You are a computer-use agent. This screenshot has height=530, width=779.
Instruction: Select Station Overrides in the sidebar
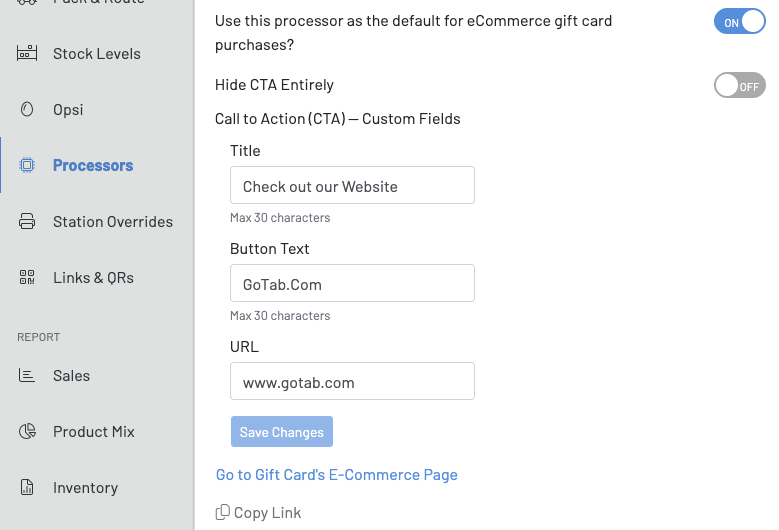tap(112, 222)
